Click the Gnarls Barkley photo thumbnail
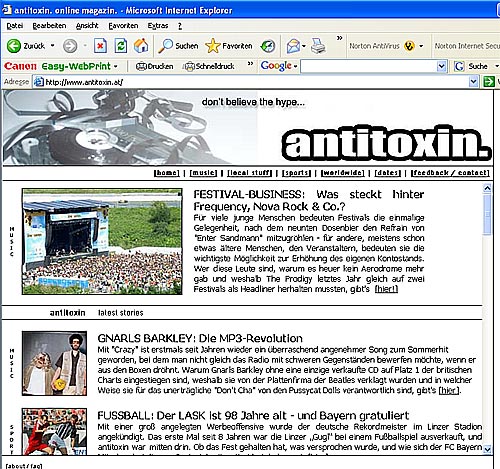The width and height of the screenshot is (500, 469). [x=54, y=363]
